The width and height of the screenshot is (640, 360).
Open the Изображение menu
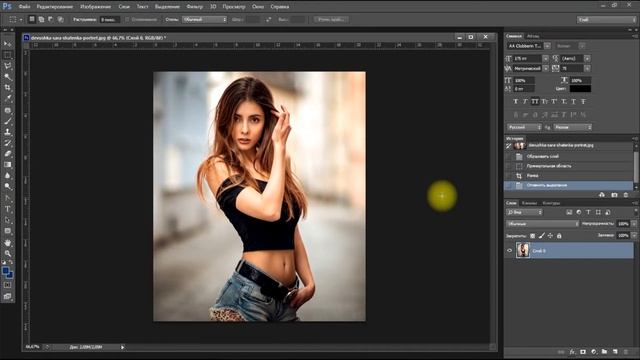(x=96, y=7)
